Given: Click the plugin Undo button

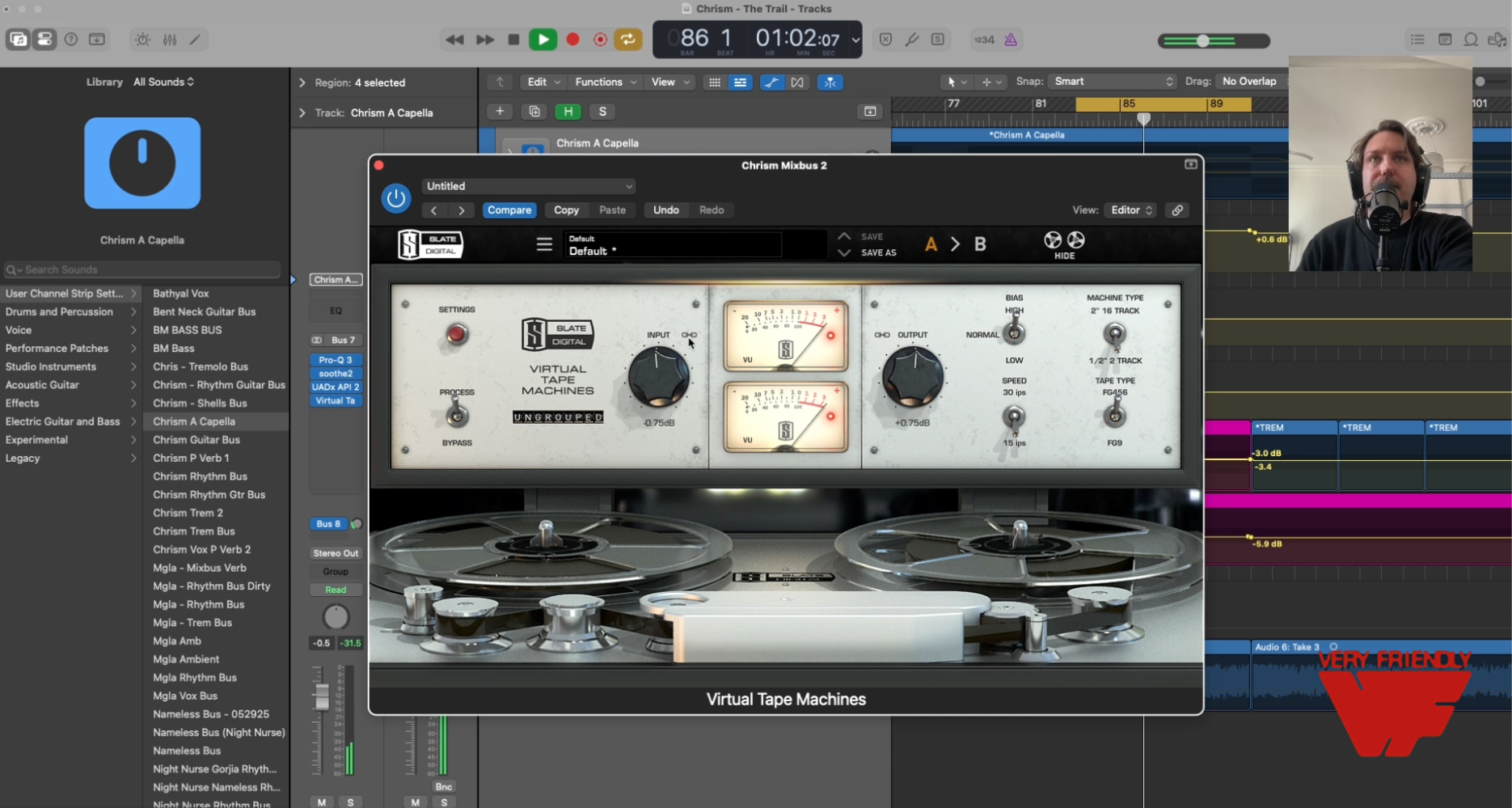Looking at the screenshot, I should tap(665, 210).
